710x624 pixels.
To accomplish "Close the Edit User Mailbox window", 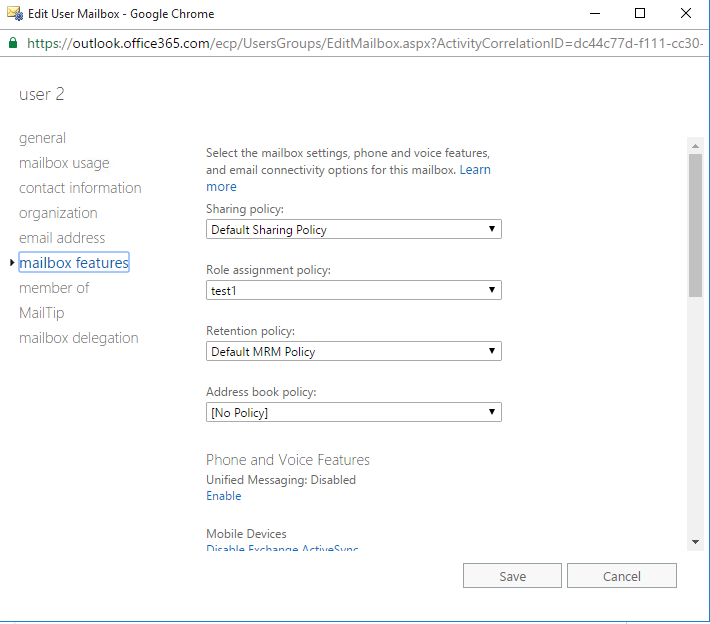I will pyautogui.click(x=686, y=14).
